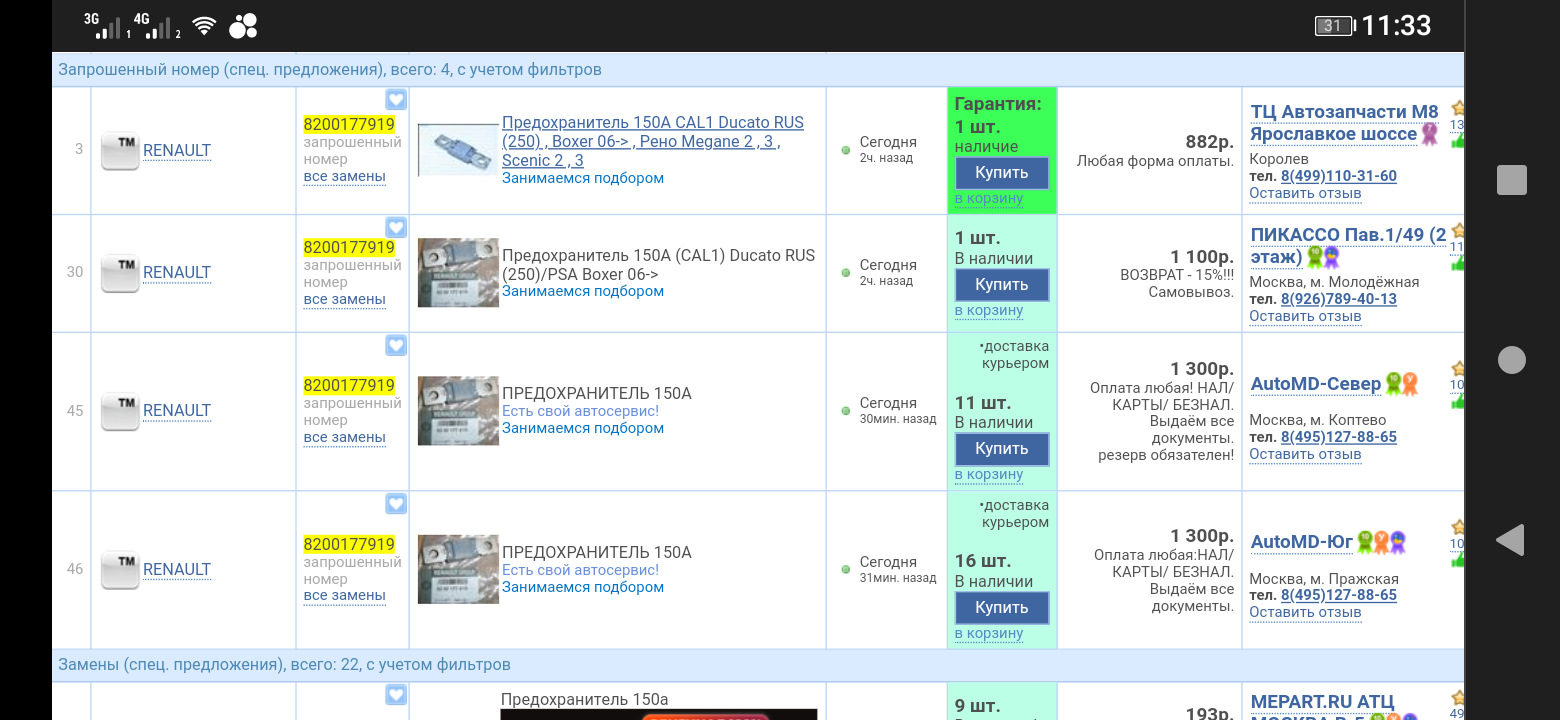Tap the Wi-Fi status icon
The height and width of the screenshot is (720, 1560).
point(205,27)
